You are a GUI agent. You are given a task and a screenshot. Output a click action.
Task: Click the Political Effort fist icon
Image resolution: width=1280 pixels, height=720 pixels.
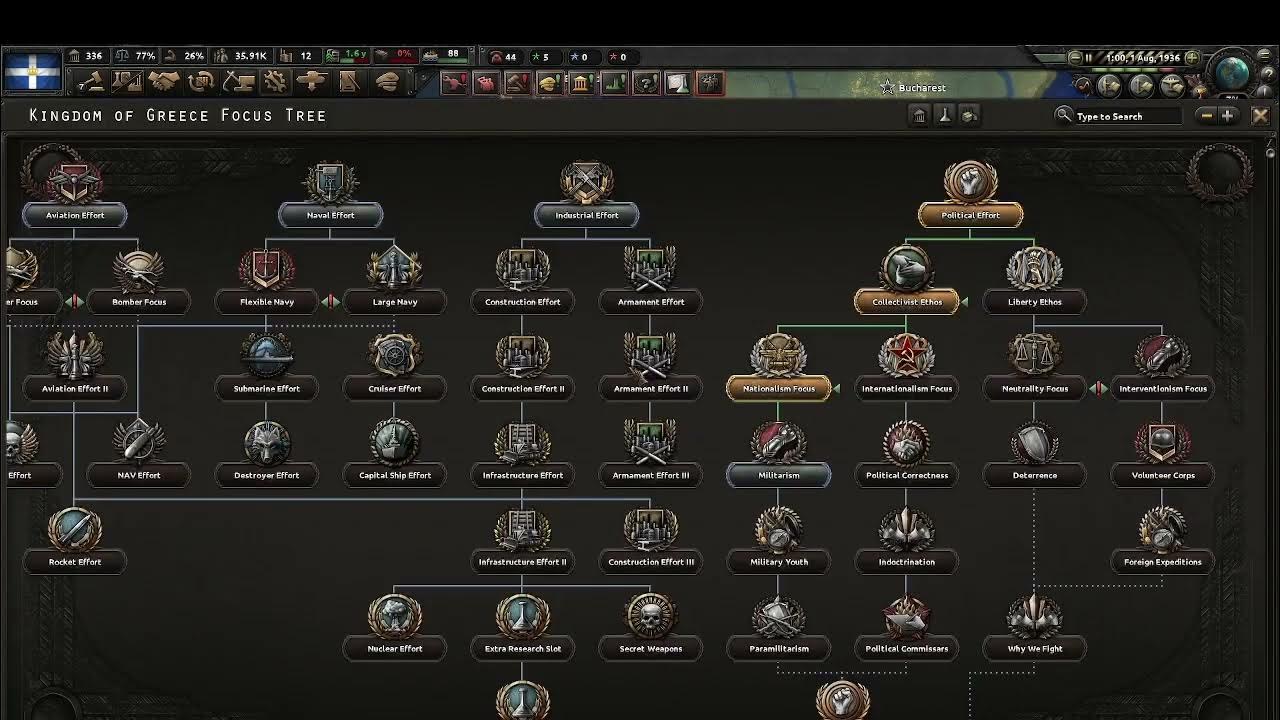tap(970, 180)
